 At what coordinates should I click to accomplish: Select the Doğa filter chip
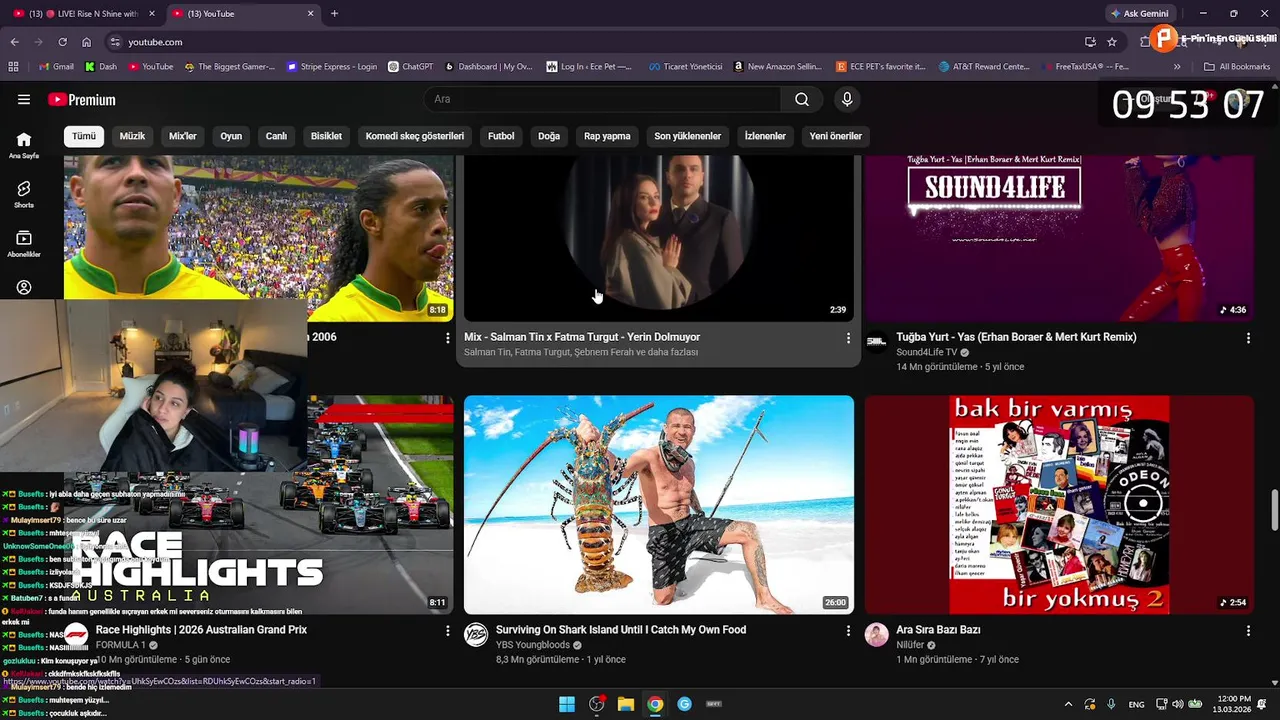point(549,136)
